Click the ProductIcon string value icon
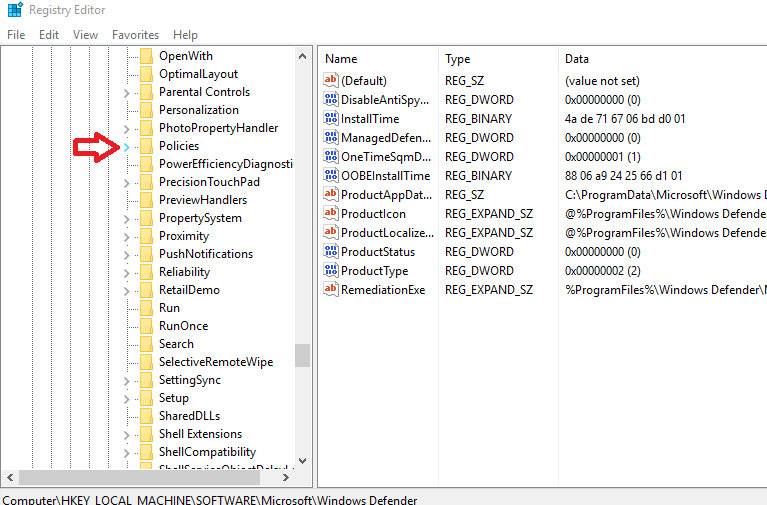The image size is (767, 505). (x=331, y=213)
